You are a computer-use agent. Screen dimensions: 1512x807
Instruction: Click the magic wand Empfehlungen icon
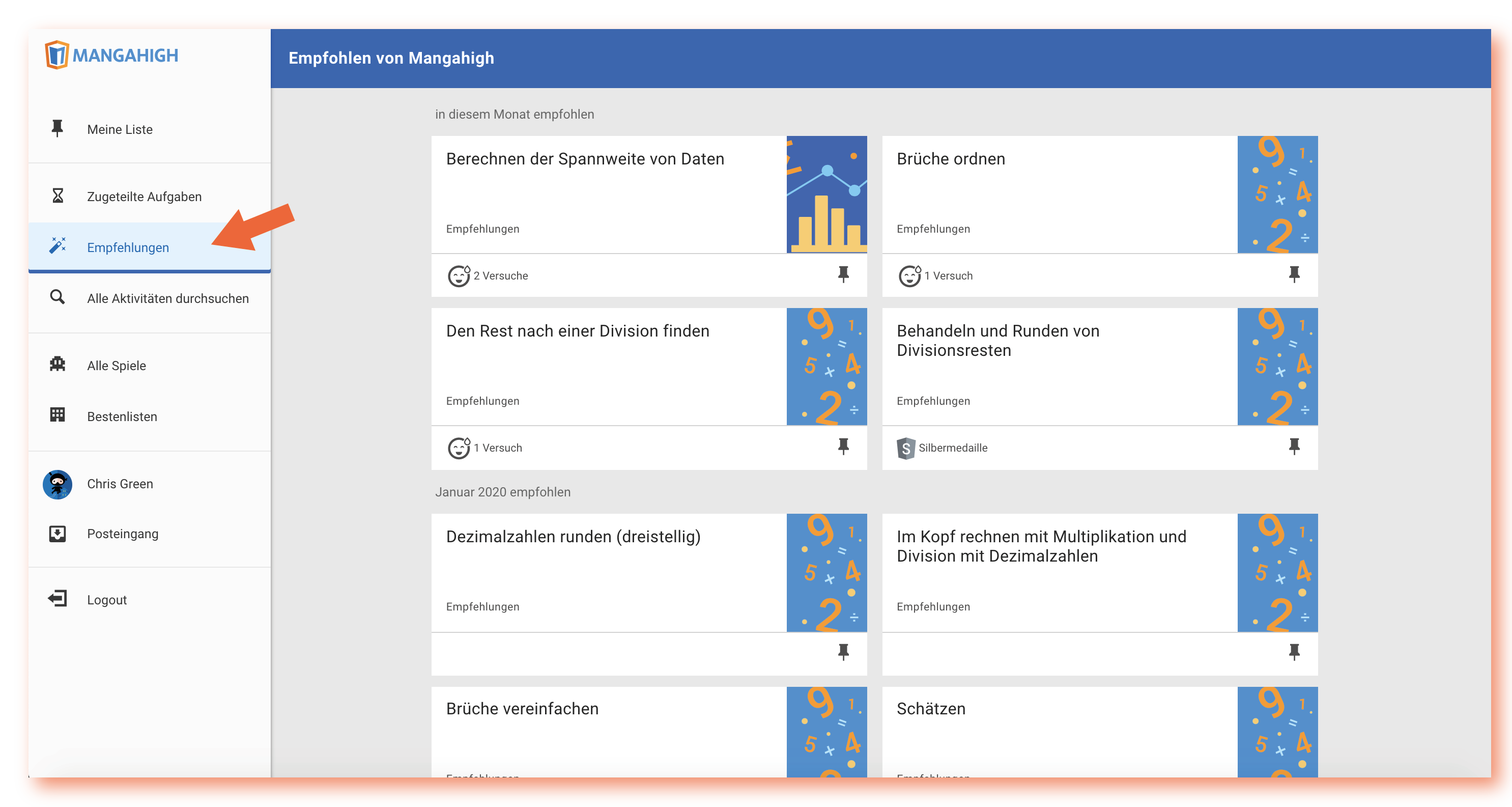pos(57,246)
